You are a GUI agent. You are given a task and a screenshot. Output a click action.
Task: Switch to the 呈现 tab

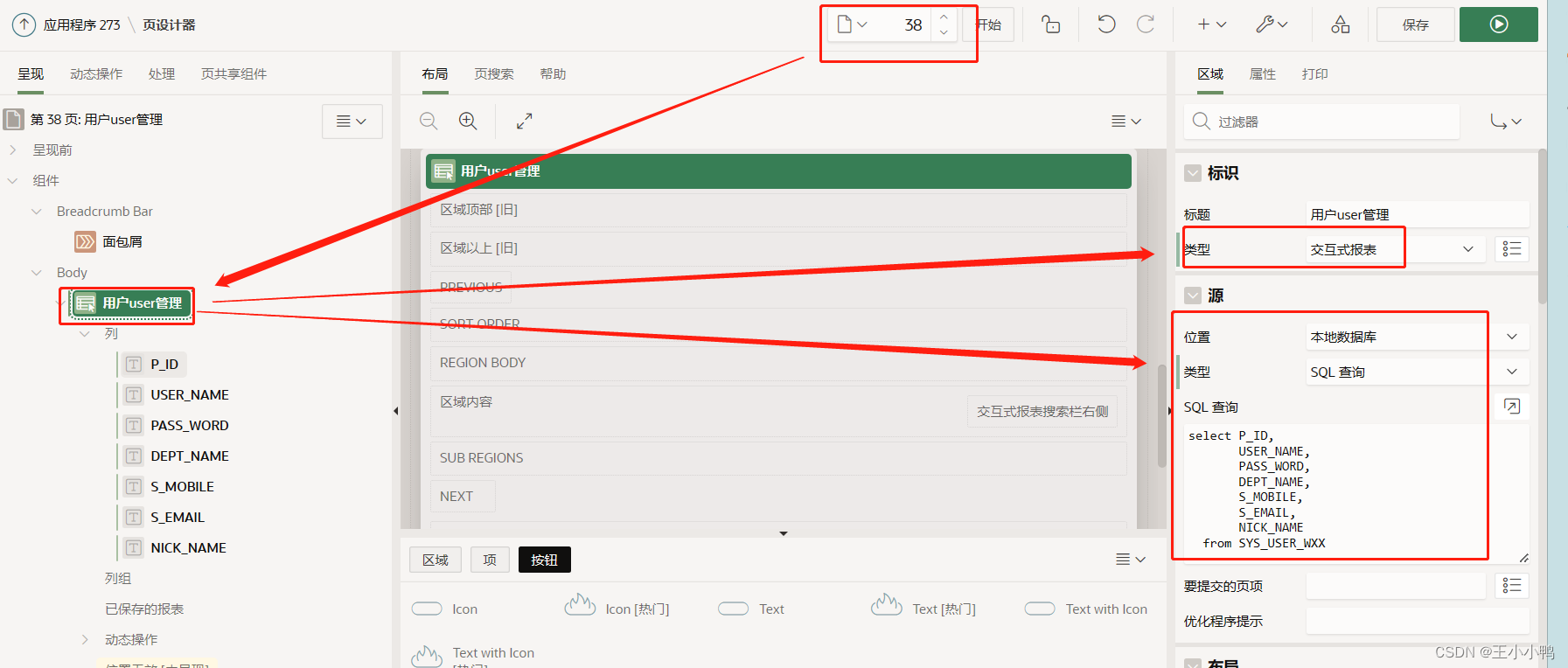coord(31,74)
